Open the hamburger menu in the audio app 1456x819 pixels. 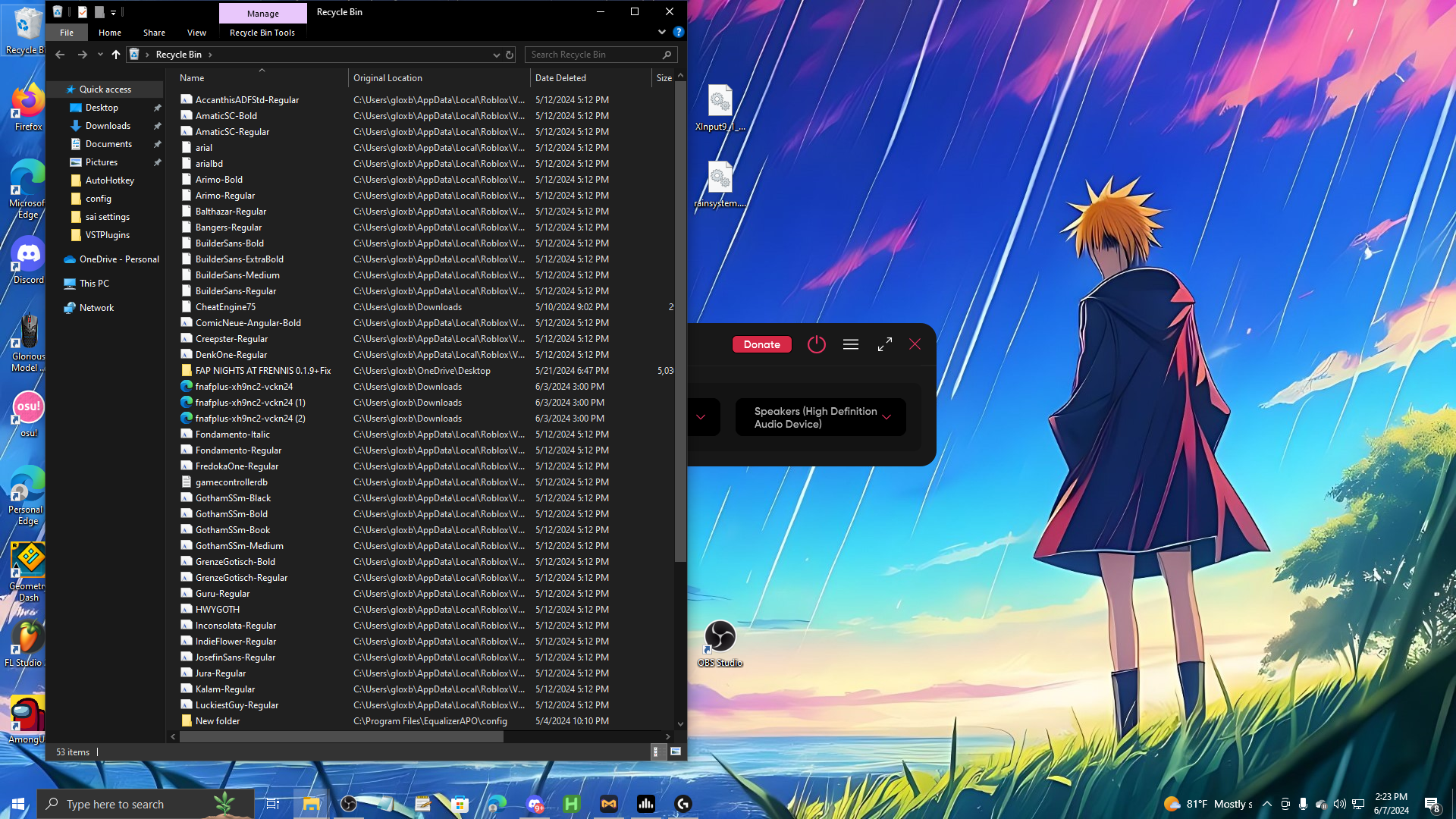point(851,344)
